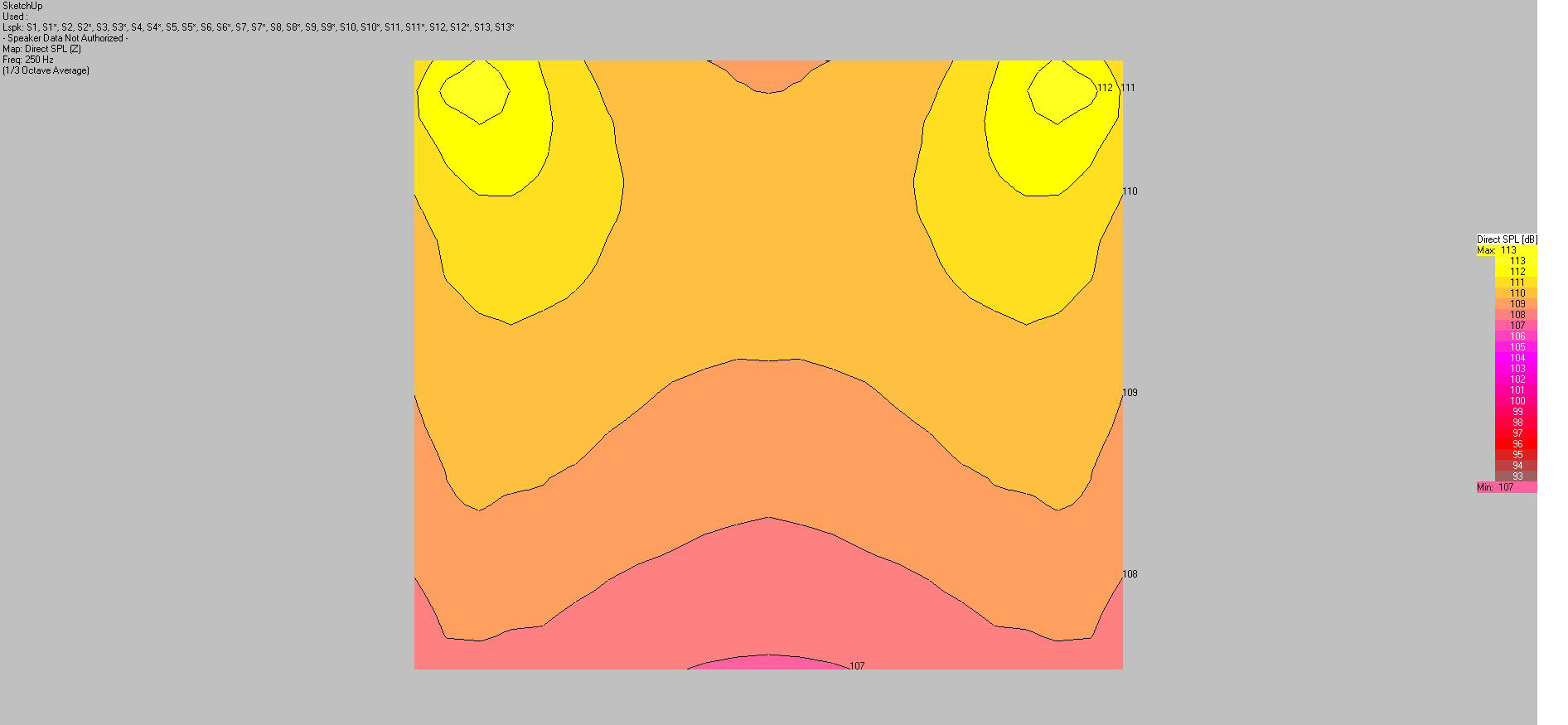The height and width of the screenshot is (725, 1568).
Task: Click the 'Direct SPL [dB]' legend title
Action: (1507, 239)
